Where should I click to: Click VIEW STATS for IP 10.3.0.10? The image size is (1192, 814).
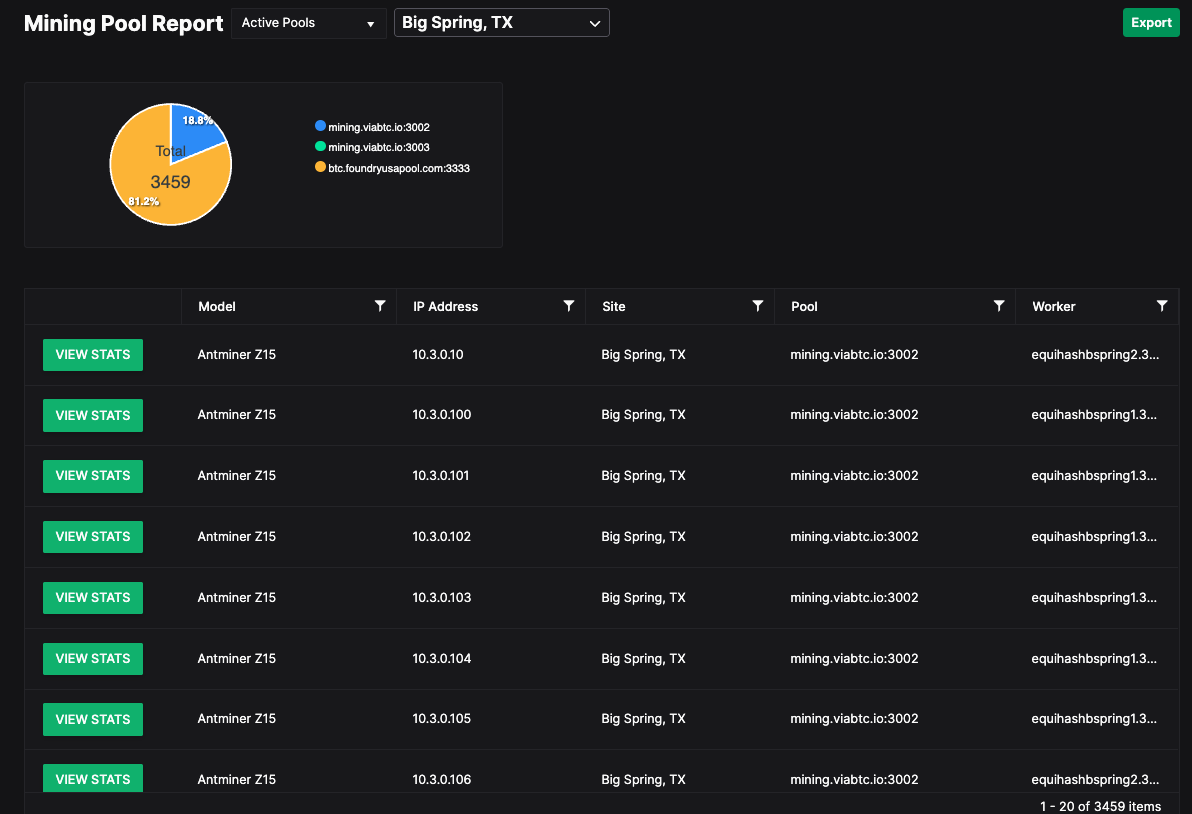pos(93,355)
